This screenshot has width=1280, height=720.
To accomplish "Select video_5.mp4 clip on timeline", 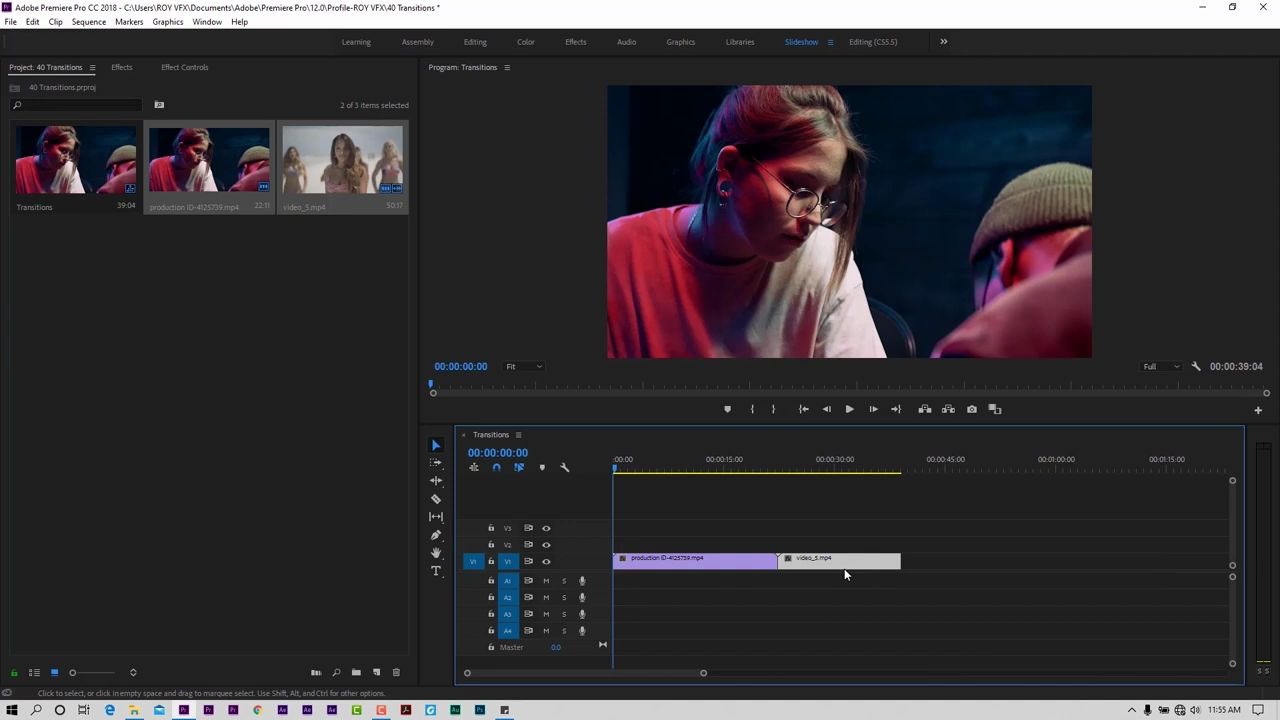I will pos(839,562).
